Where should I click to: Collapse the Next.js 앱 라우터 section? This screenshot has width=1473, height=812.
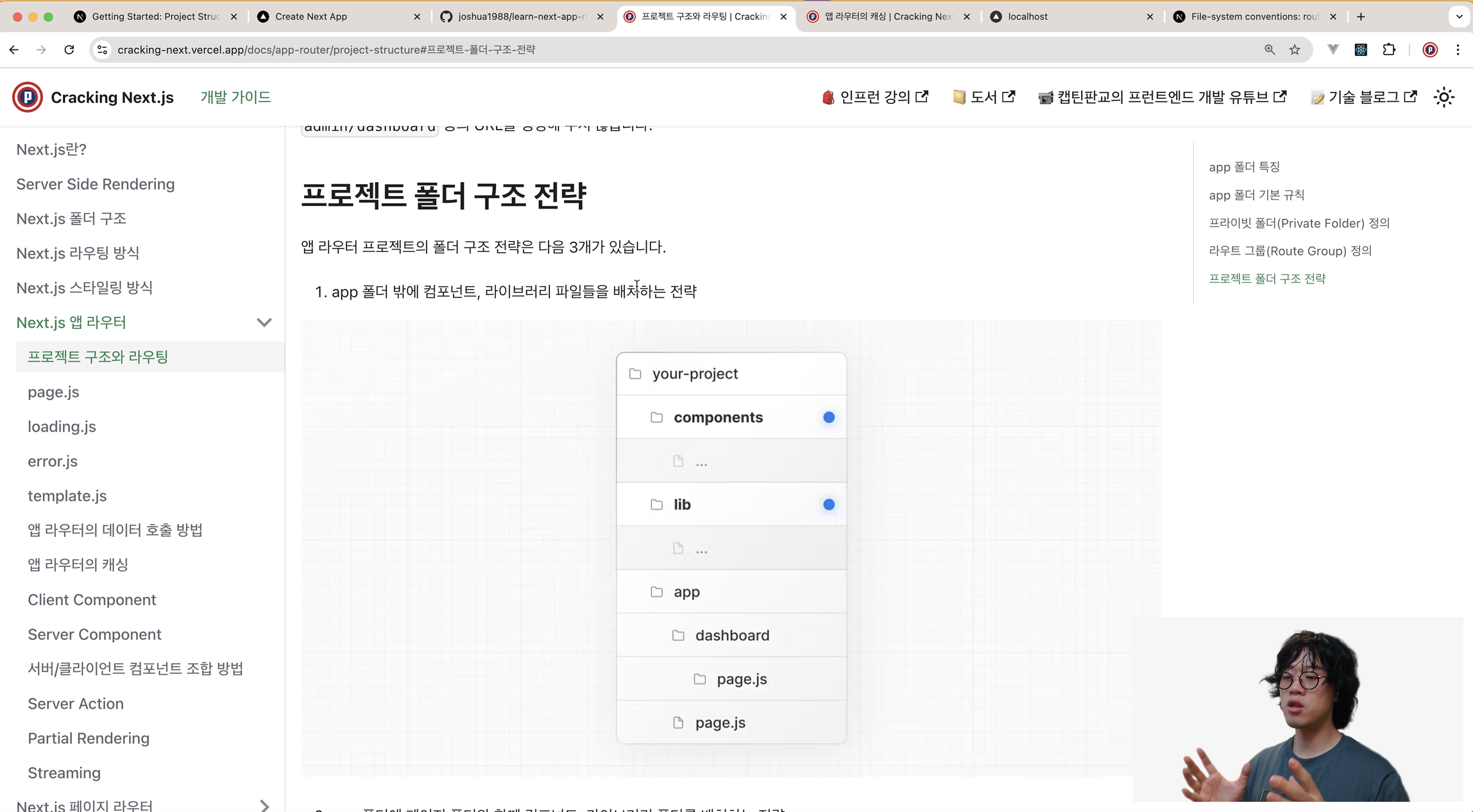point(264,323)
